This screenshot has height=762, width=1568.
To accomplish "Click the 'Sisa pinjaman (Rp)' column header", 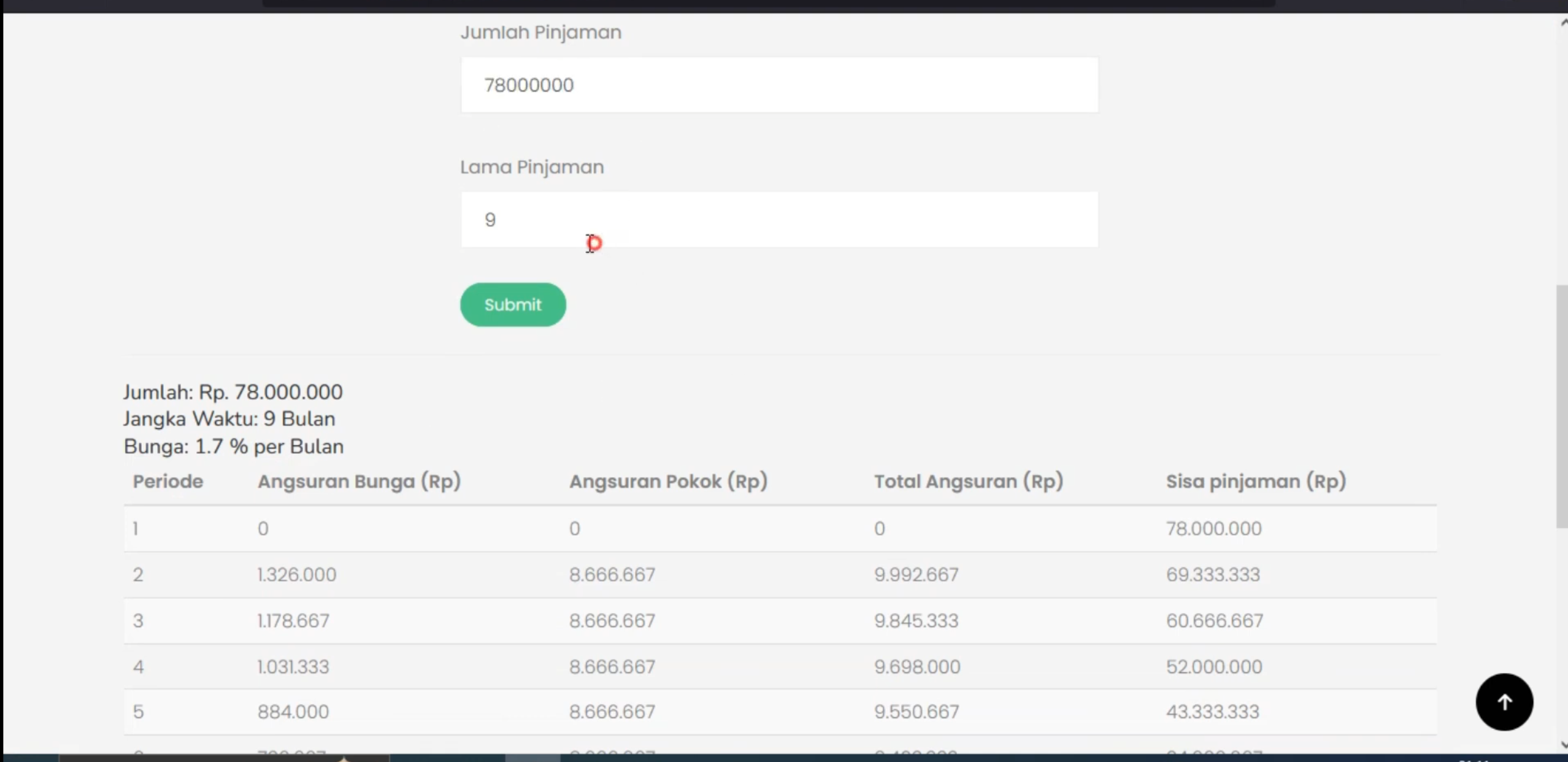I will (x=1256, y=482).
